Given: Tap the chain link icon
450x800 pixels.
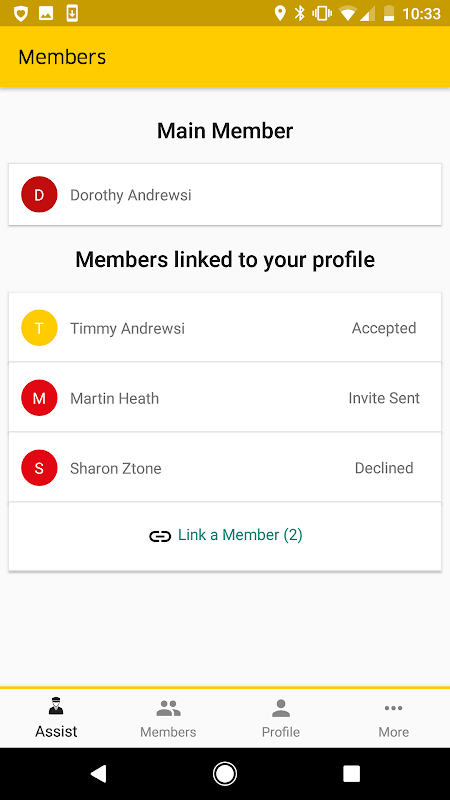Looking at the screenshot, I should [160, 536].
